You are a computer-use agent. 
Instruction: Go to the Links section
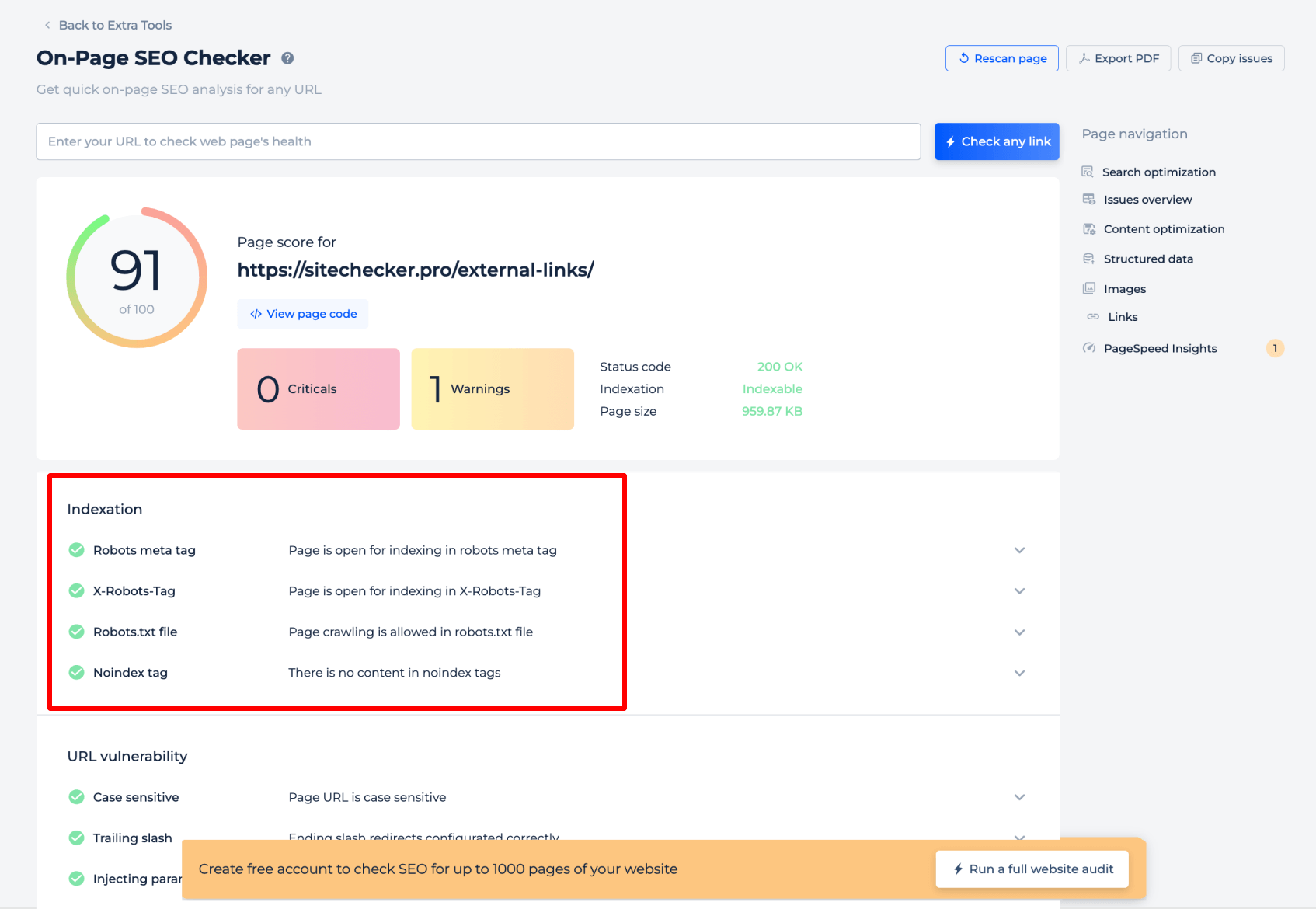pos(1123,317)
